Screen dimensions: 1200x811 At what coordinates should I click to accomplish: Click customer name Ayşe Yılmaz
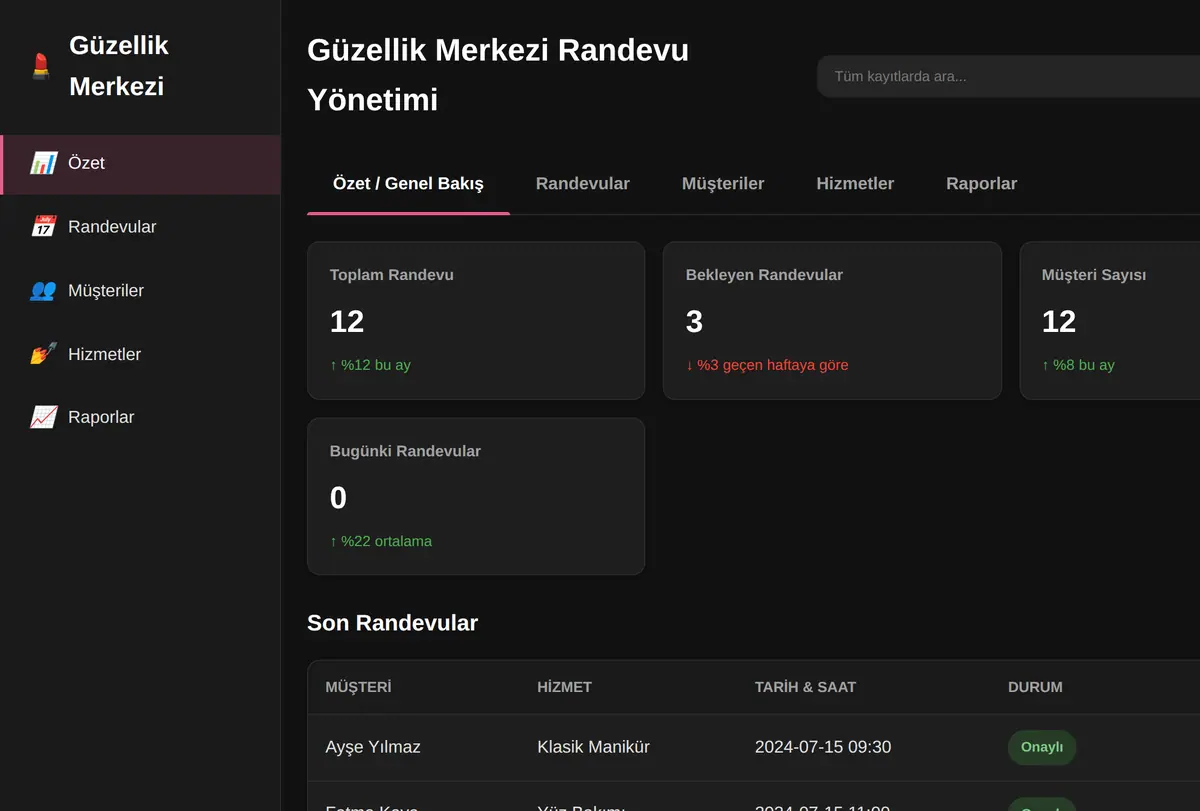pos(373,747)
